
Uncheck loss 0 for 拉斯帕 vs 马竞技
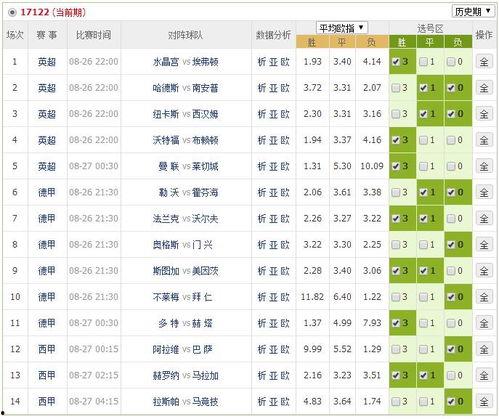(451, 401)
